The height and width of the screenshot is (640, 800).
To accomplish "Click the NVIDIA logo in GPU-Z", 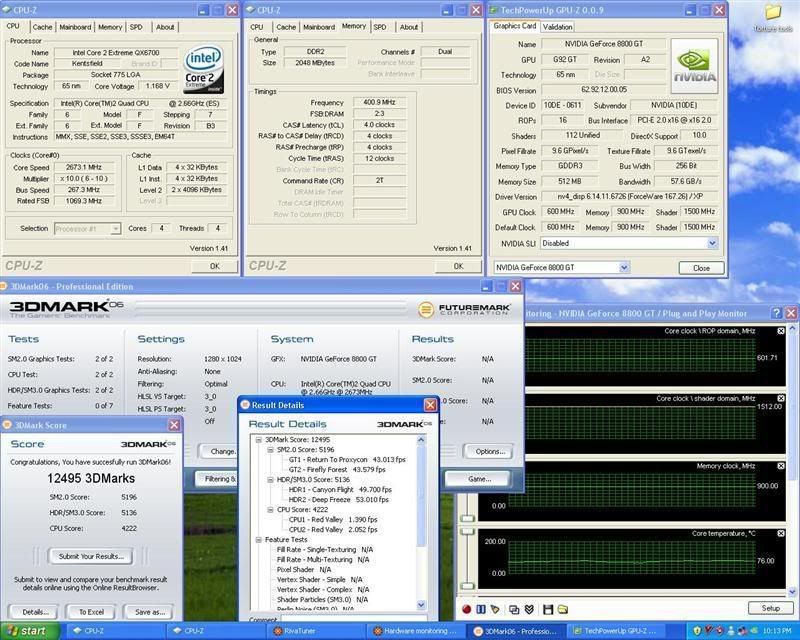I will [x=693, y=64].
